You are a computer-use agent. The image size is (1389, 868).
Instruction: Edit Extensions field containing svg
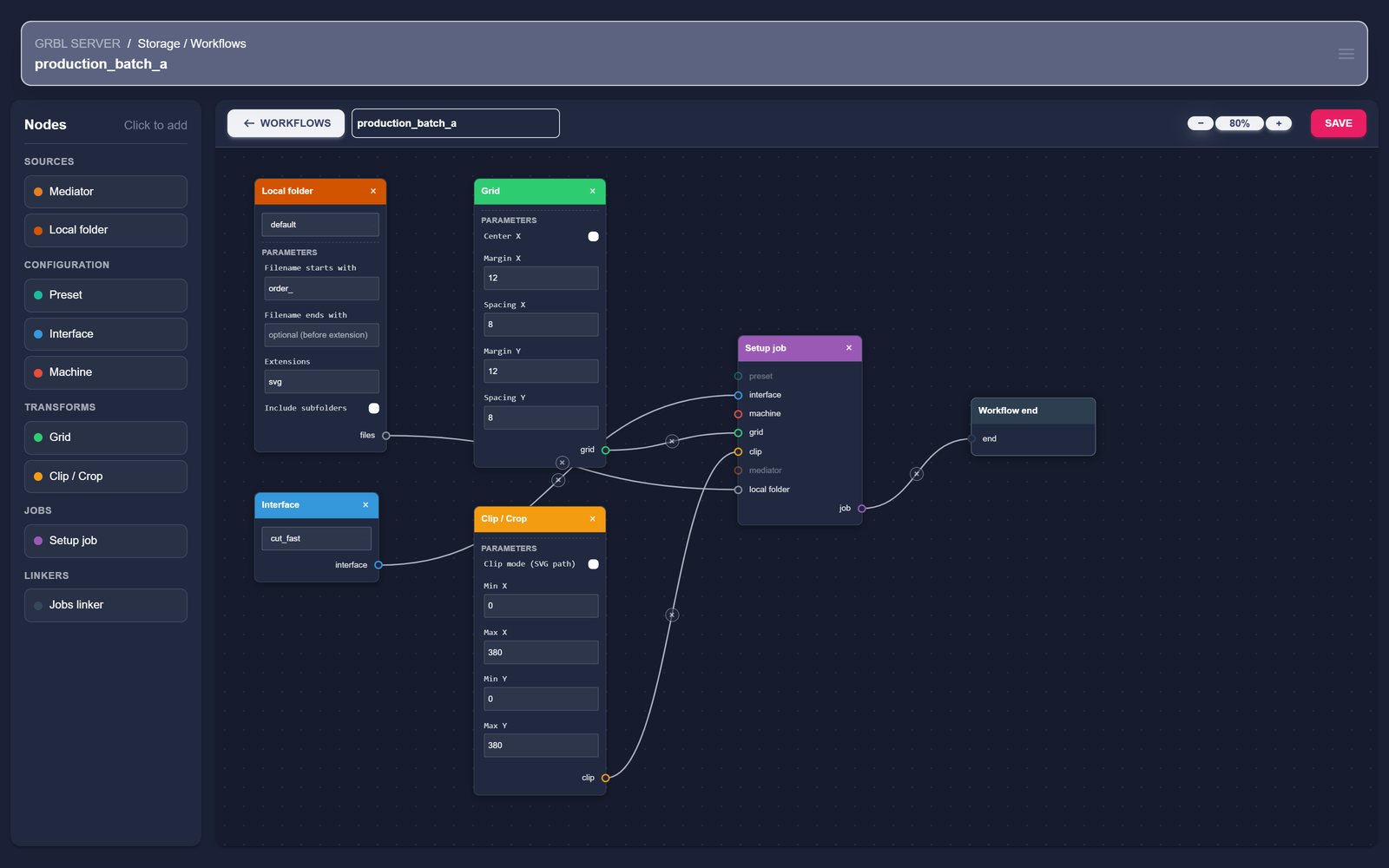321,382
